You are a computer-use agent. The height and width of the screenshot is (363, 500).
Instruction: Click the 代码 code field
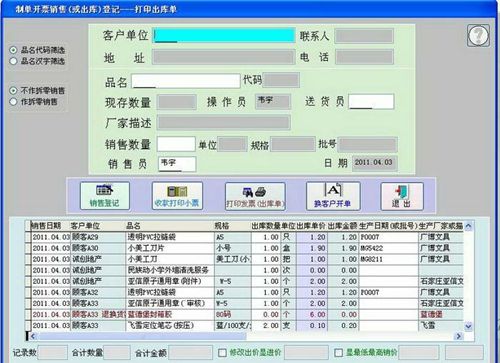(281, 80)
